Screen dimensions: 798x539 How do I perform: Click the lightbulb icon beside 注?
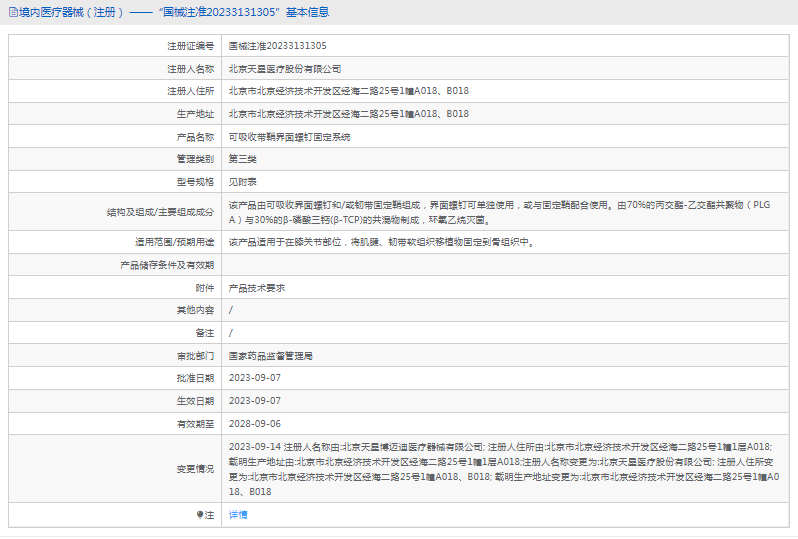click(200, 515)
